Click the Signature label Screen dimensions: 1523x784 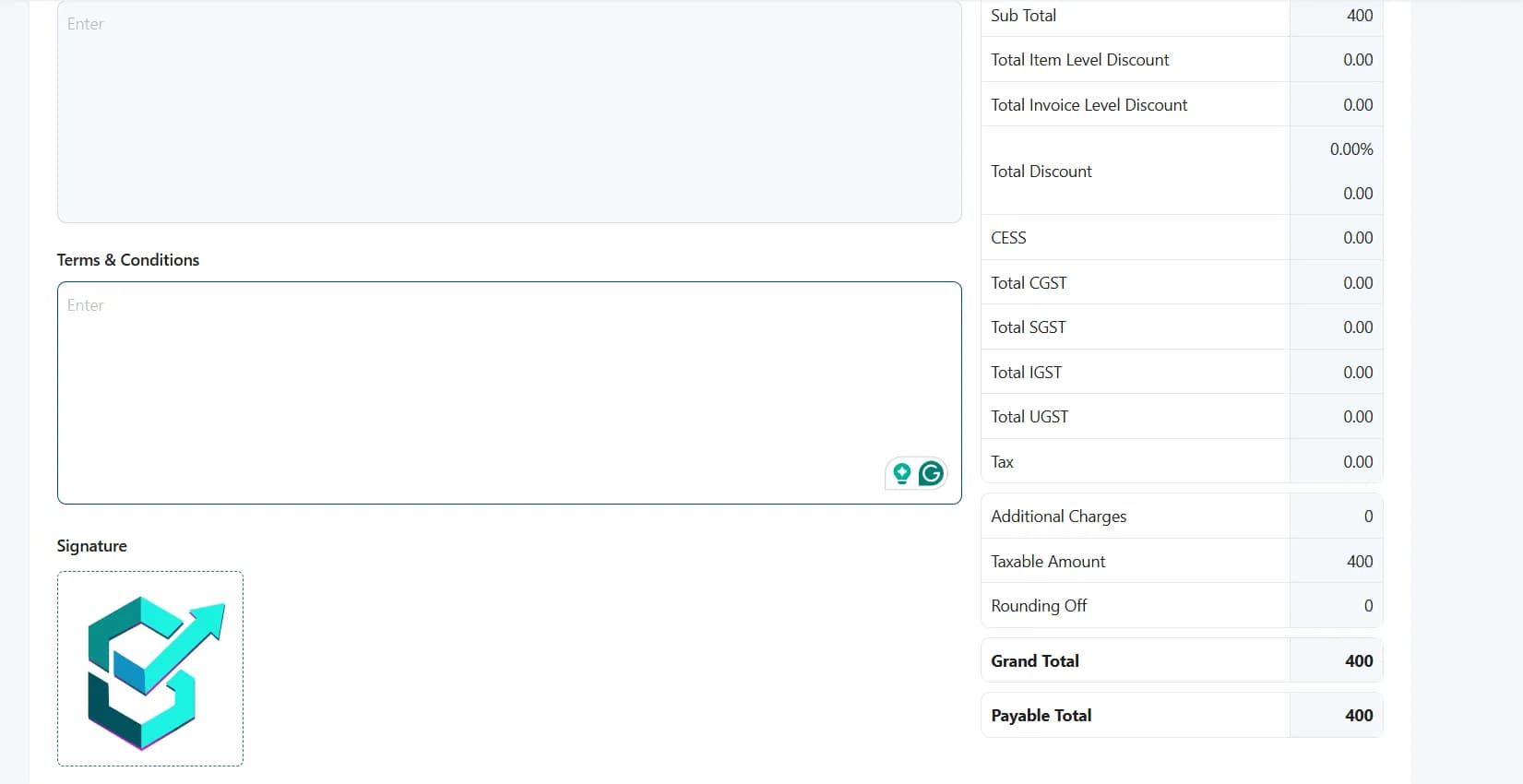pyautogui.click(x=92, y=546)
